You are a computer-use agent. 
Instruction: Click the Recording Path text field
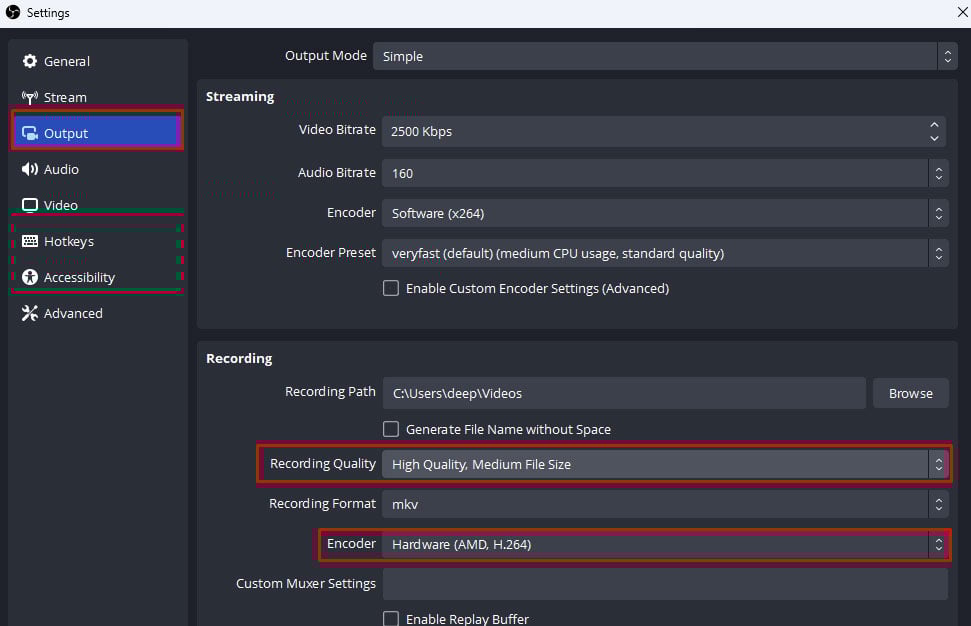[624, 393]
